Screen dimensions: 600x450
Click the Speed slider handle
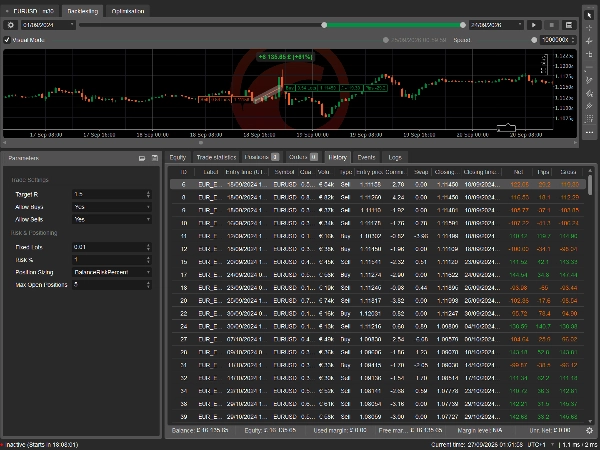(534, 40)
